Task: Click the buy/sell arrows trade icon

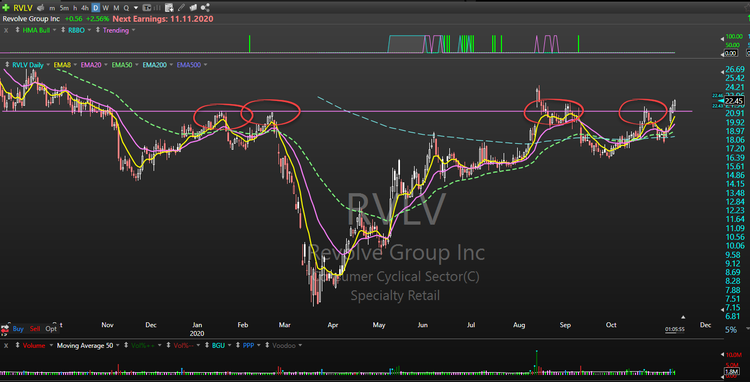Action: [x=5, y=328]
